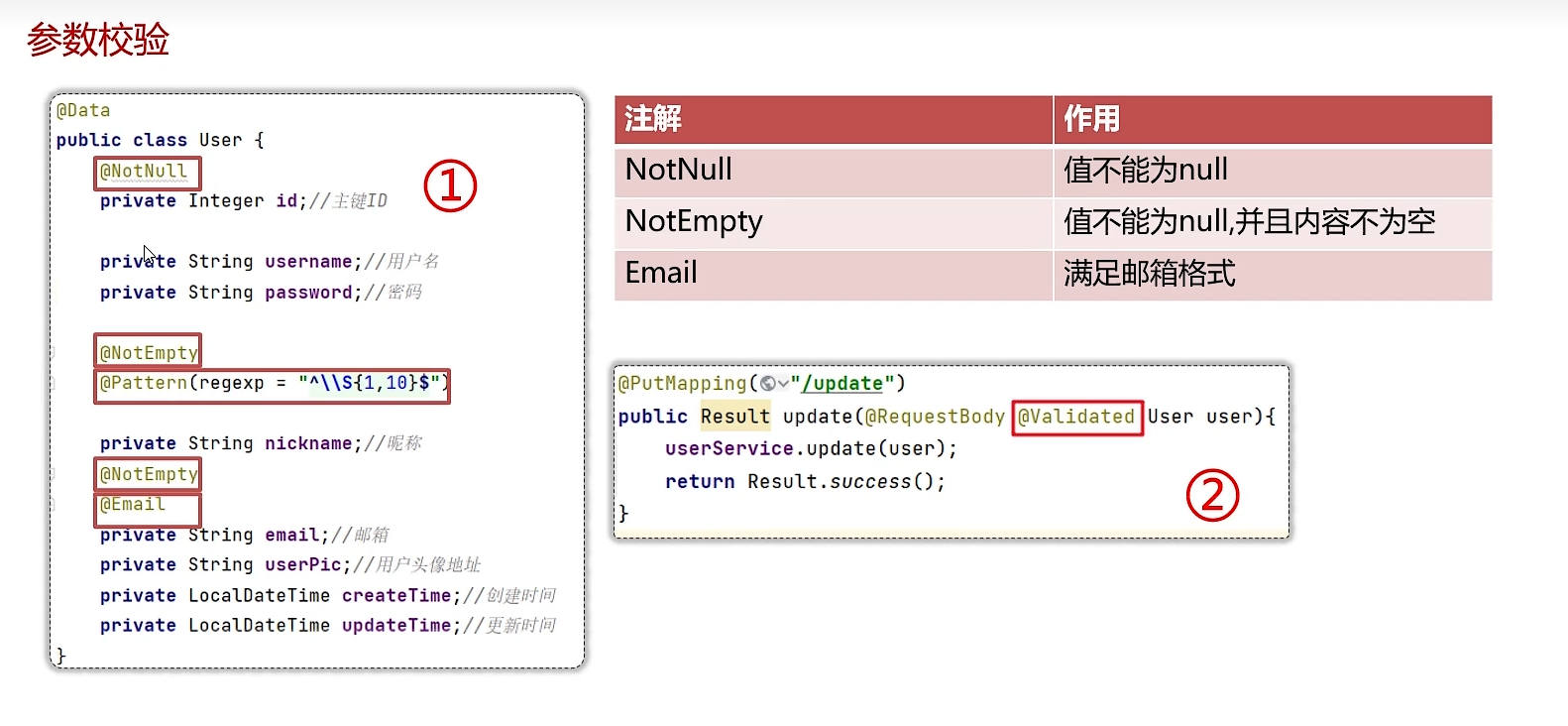Screen dimensions: 1568x726
Task: Open the "/update" URL link in code
Action: [x=842, y=384]
